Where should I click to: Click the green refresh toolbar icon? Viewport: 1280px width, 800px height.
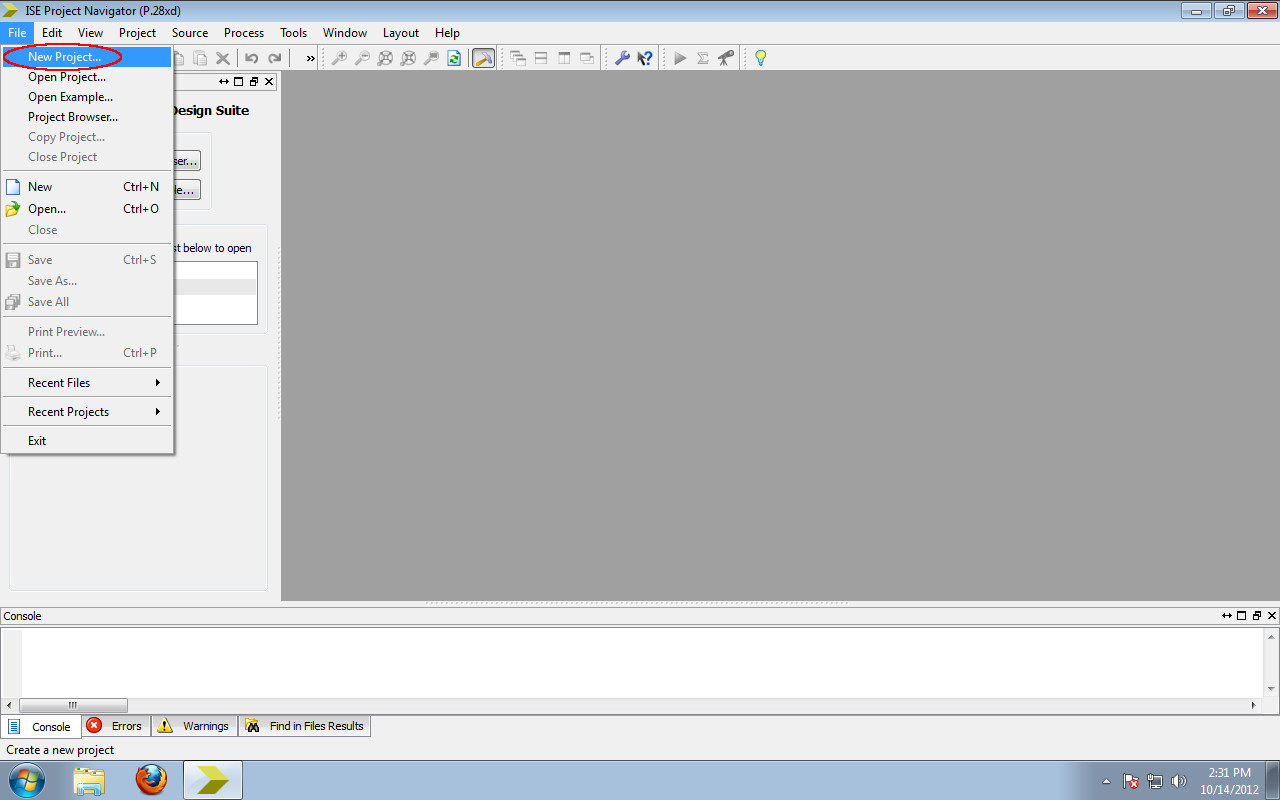453,58
